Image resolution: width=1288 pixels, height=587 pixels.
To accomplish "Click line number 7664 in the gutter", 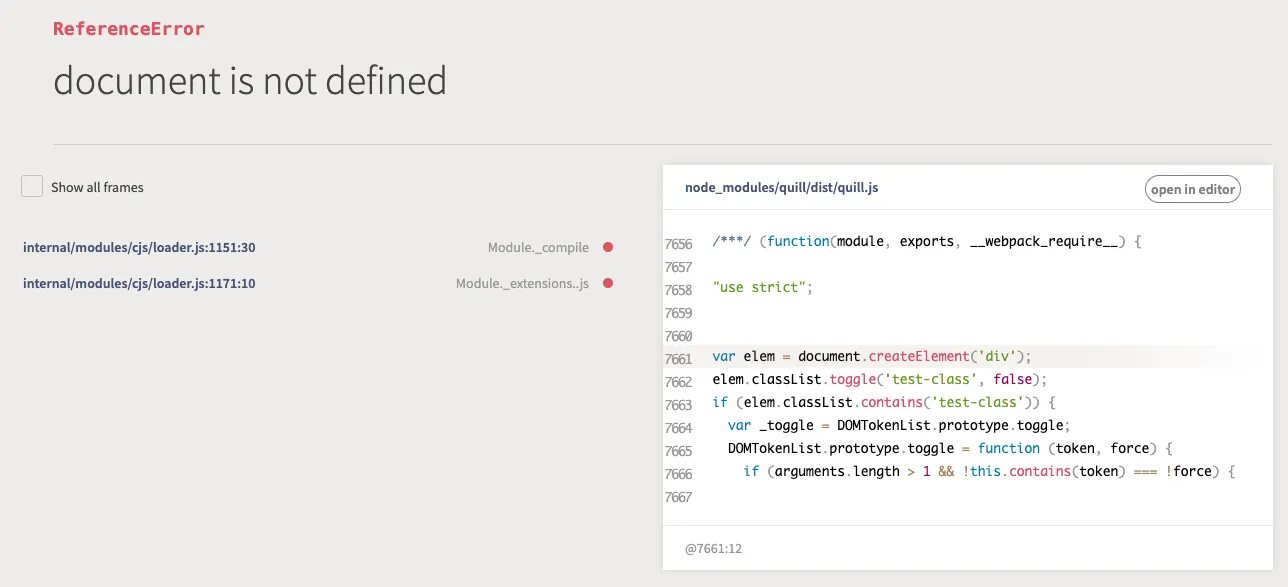I will click(678, 428).
